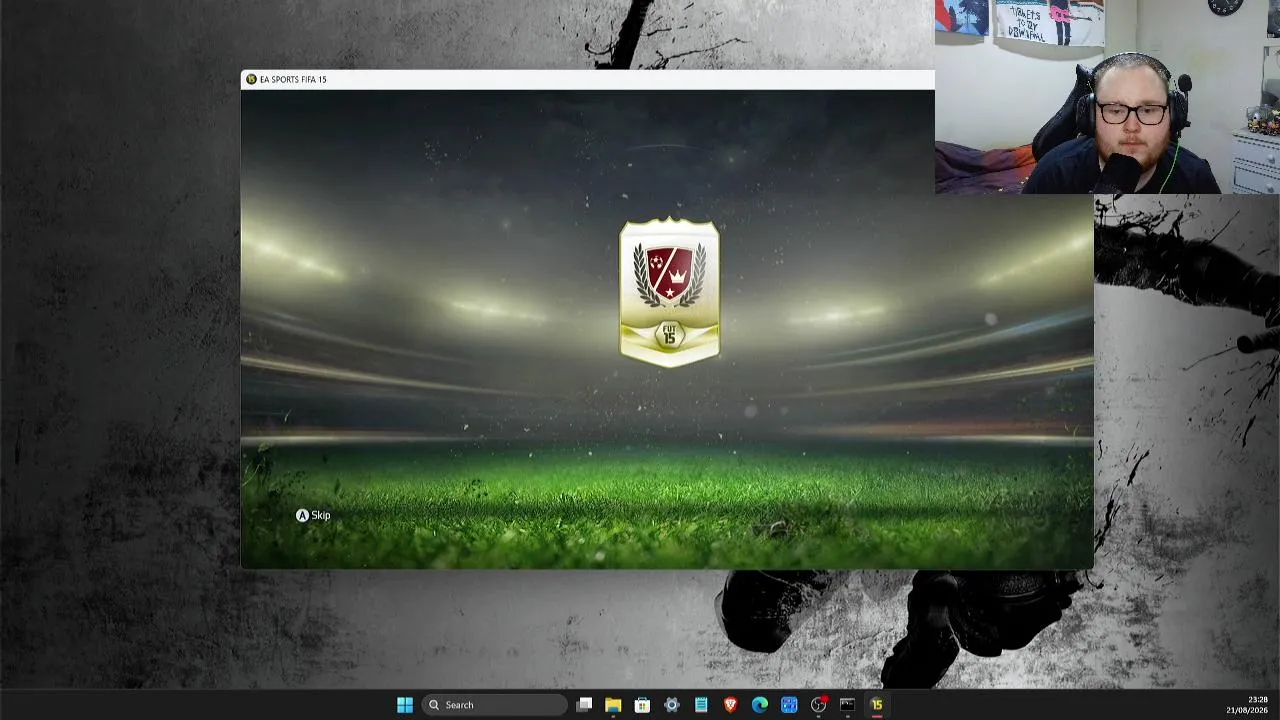The width and height of the screenshot is (1280, 720).
Task: Click the A button icon beside Skip
Action: pyautogui.click(x=302, y=515)
